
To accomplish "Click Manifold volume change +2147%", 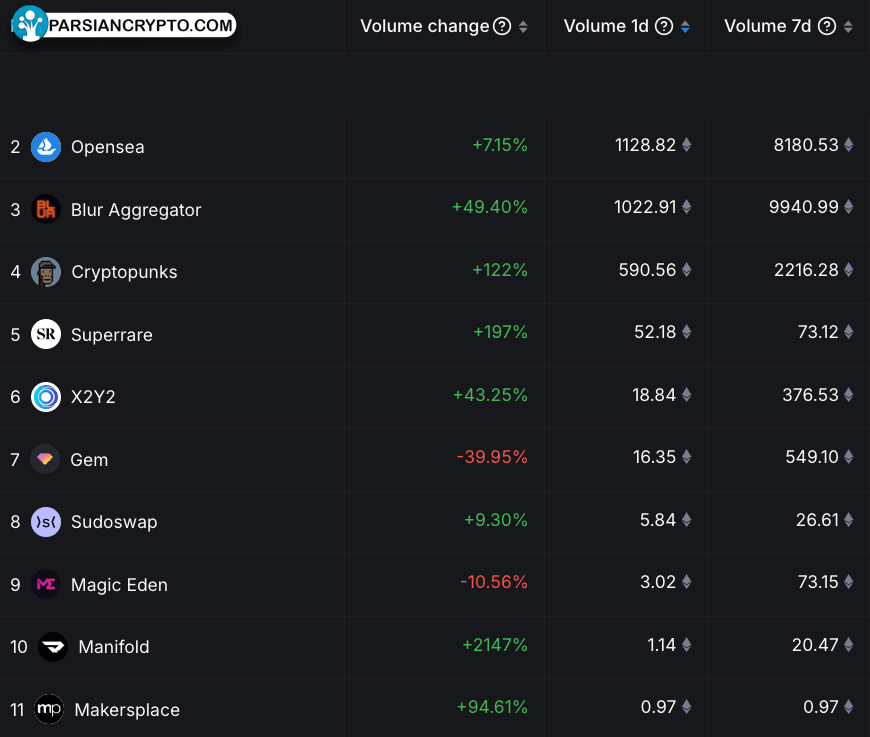I will [x=495, y=644].
